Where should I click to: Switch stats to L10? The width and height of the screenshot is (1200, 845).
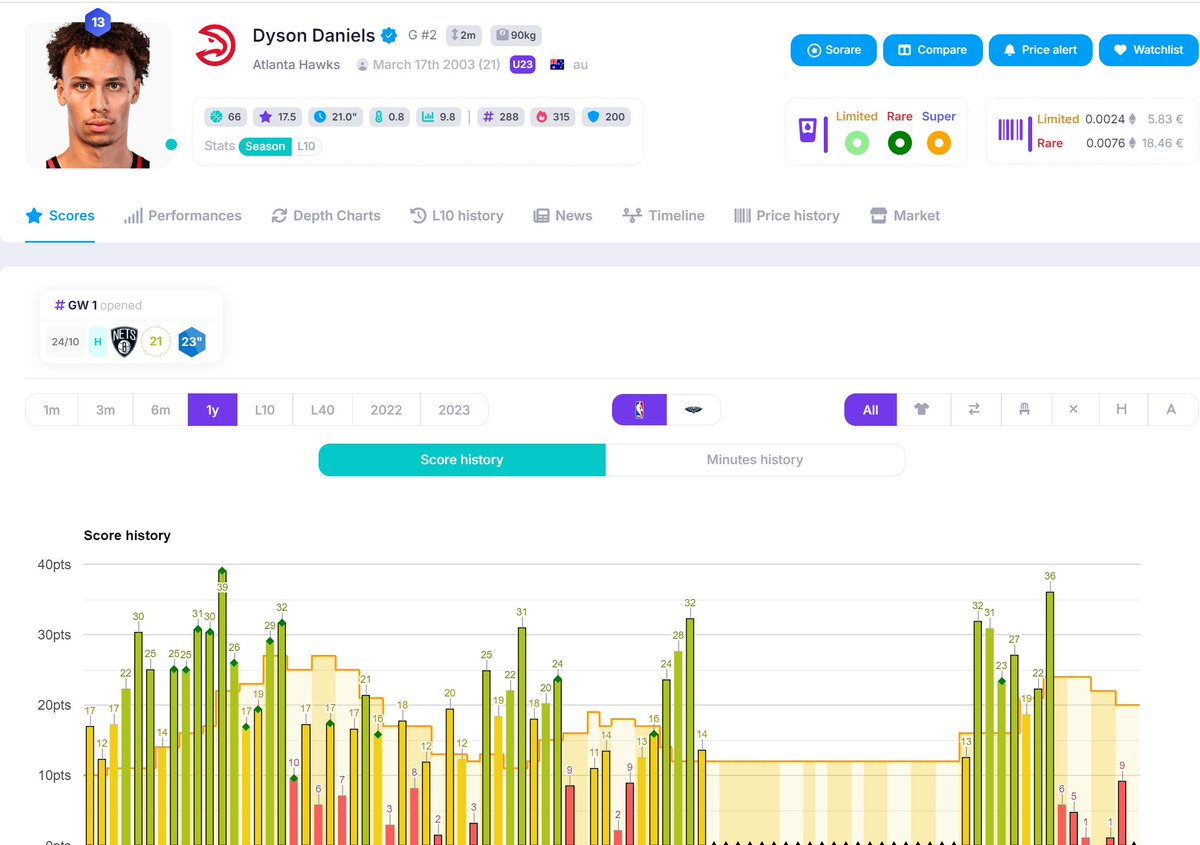click(x=306, y=146)
